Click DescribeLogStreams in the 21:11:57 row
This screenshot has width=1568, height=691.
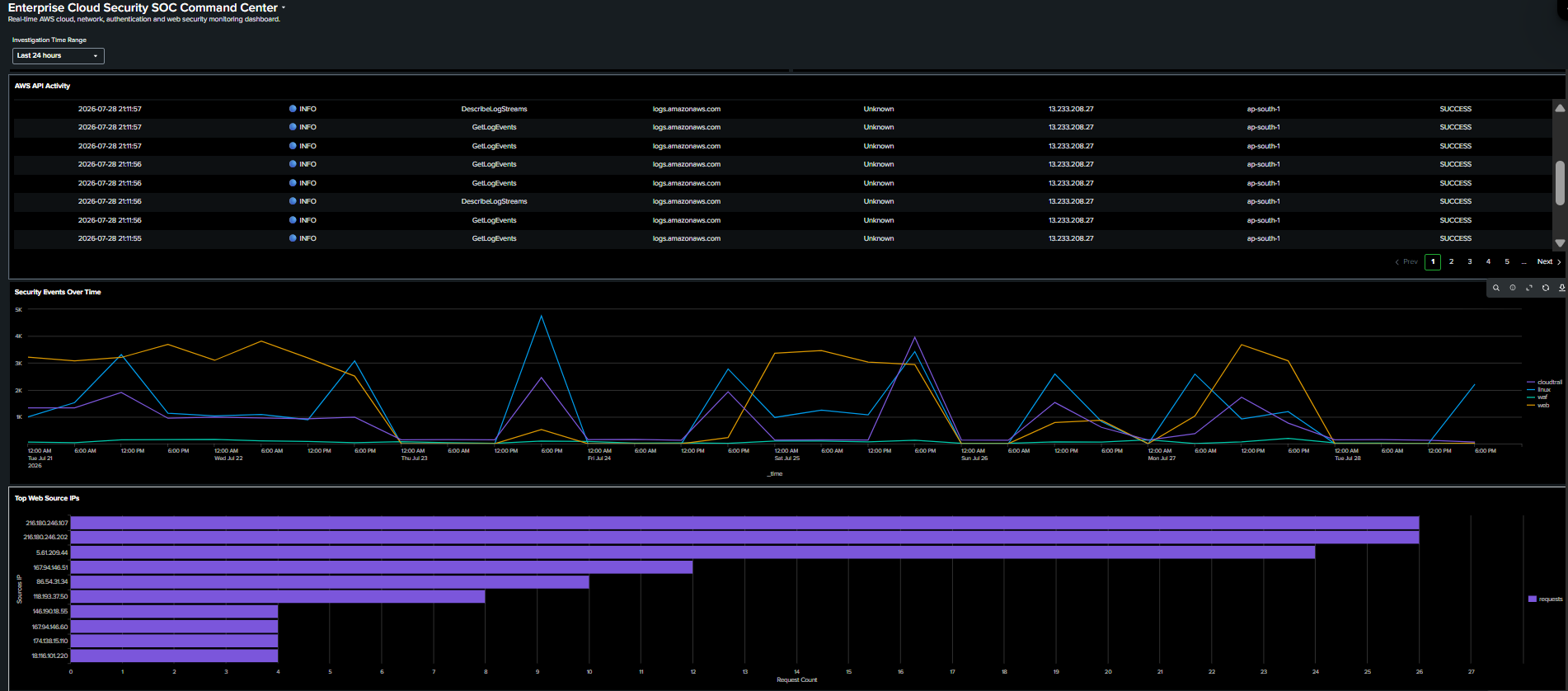(494, 109)
